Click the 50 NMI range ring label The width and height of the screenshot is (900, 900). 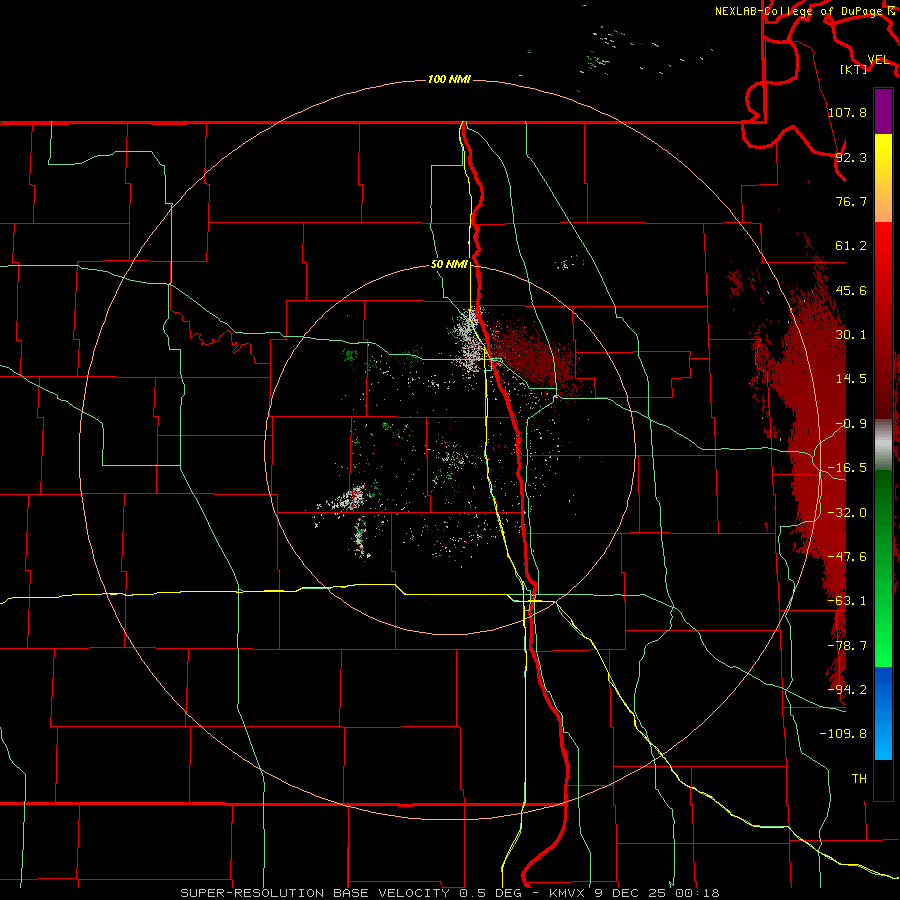[449, 265]
